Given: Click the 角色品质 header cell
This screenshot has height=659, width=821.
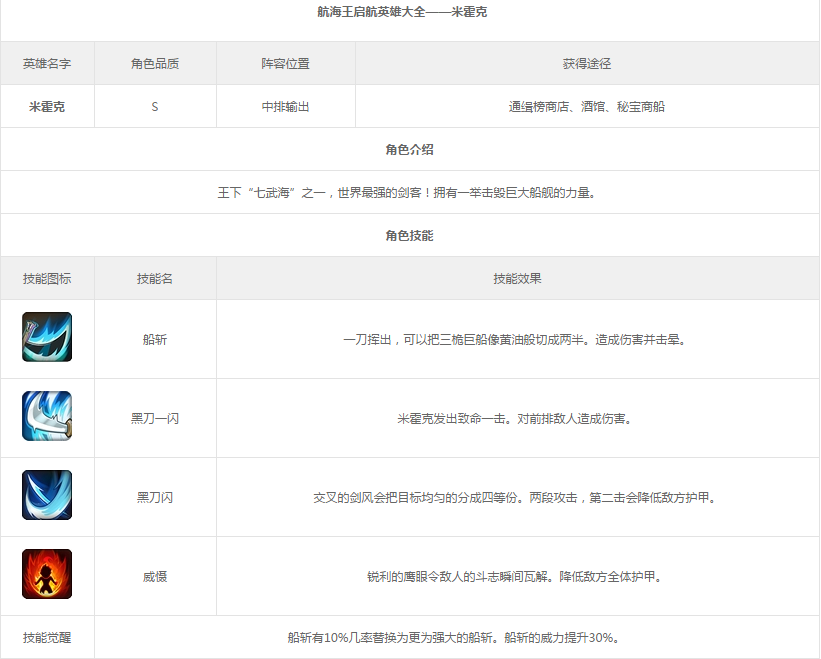Looking at the screenshot, I should [x=155, y=63].
